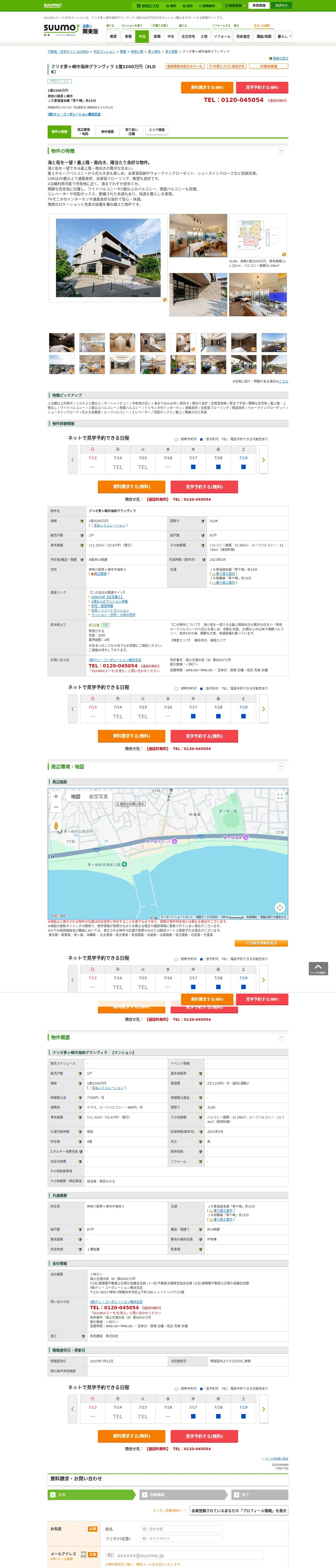Click 価格更新お知らせメール button
Viewport: 336px width, 1568px height.
click(x=185, y=66)
